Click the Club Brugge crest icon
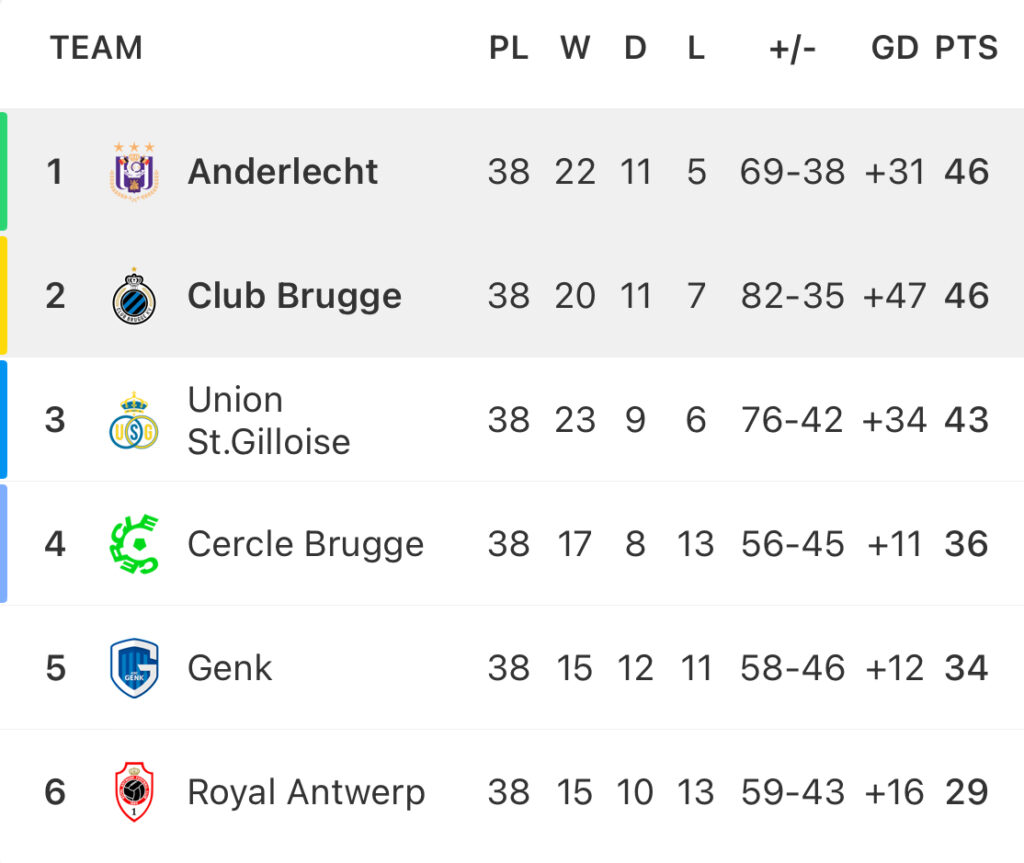 pyautogui.click(x=134, y=296)
